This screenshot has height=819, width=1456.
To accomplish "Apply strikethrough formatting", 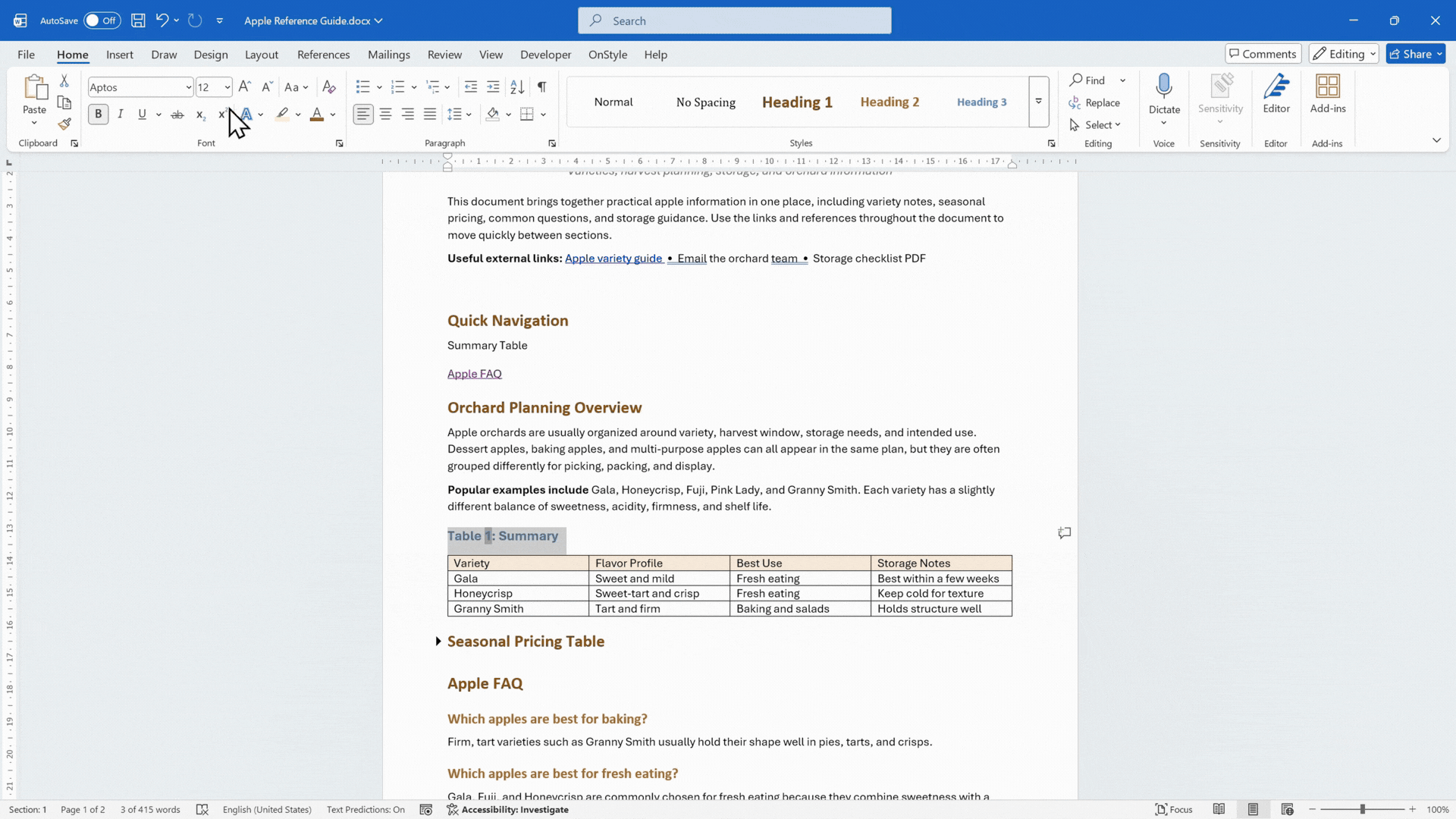I will pos(177,115).
